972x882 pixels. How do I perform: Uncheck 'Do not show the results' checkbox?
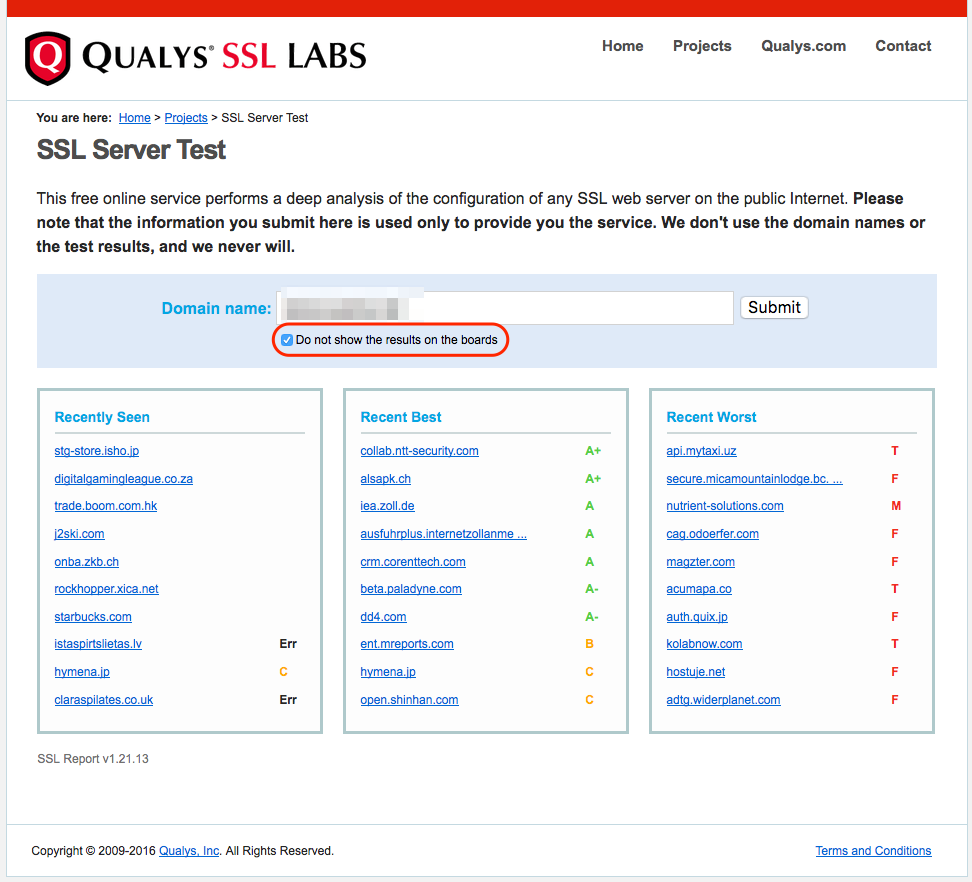coord(287,340)
